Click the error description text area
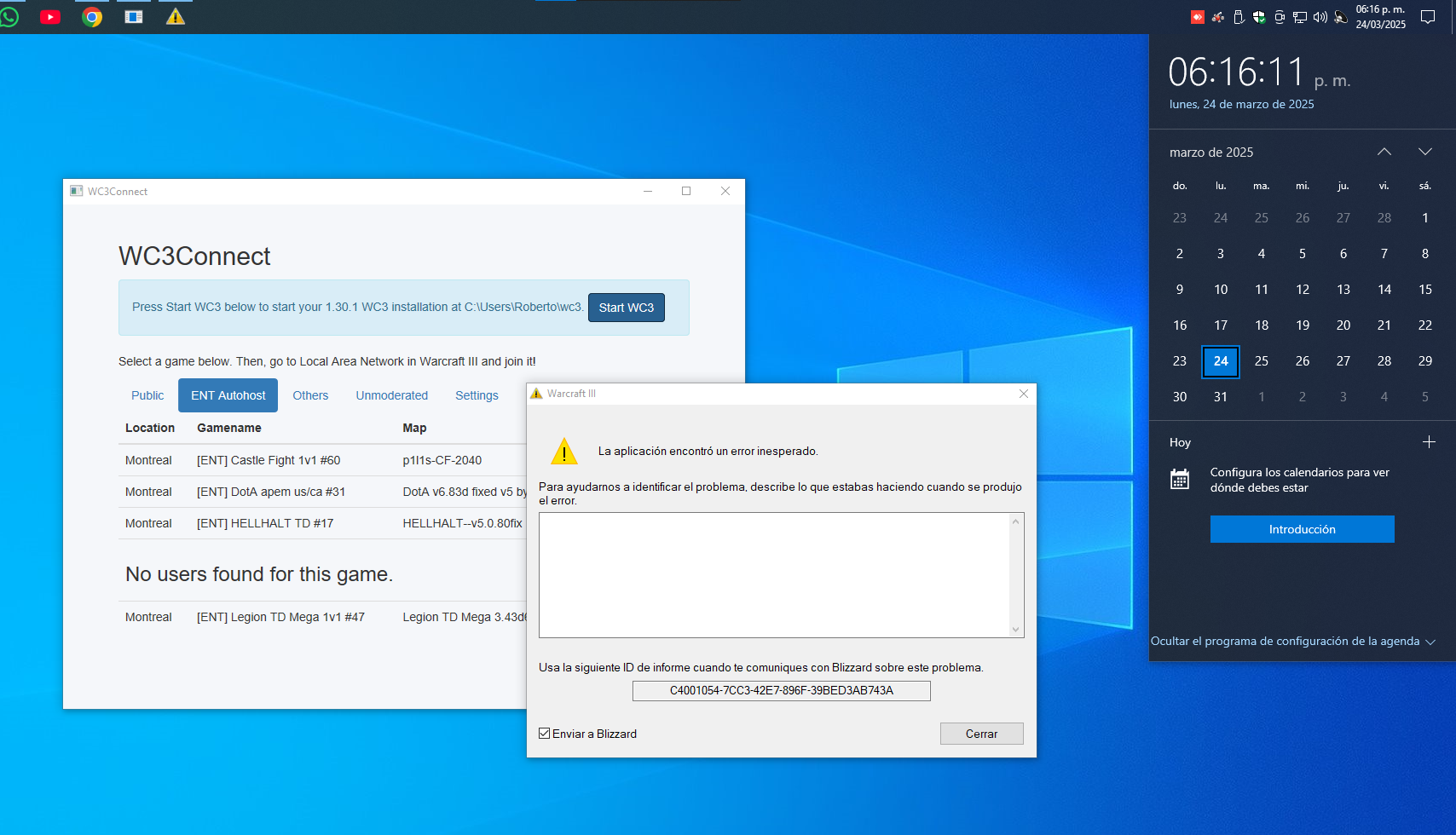Viewport: 1456px width, 835px height. tap(774, 575)
